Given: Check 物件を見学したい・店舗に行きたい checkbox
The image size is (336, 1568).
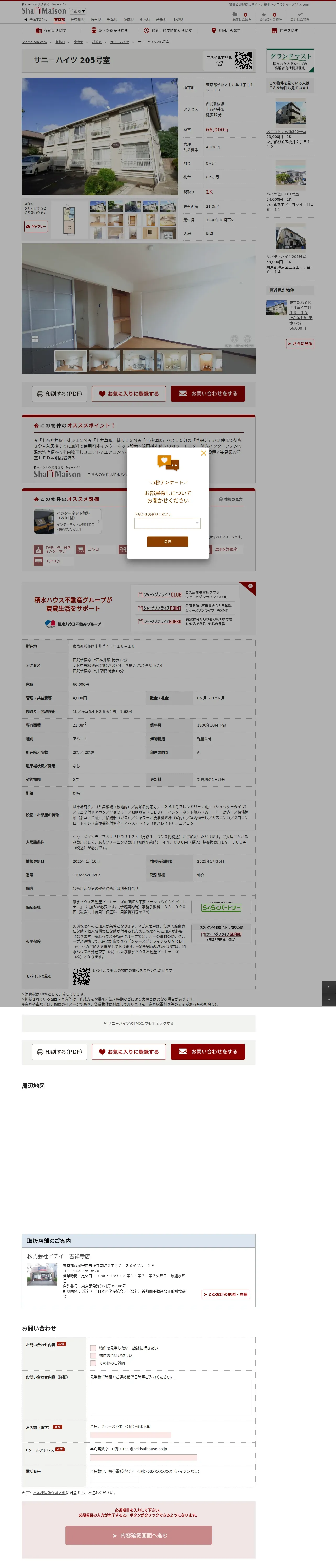Looking at the screenshot, I should (93, 1348).
